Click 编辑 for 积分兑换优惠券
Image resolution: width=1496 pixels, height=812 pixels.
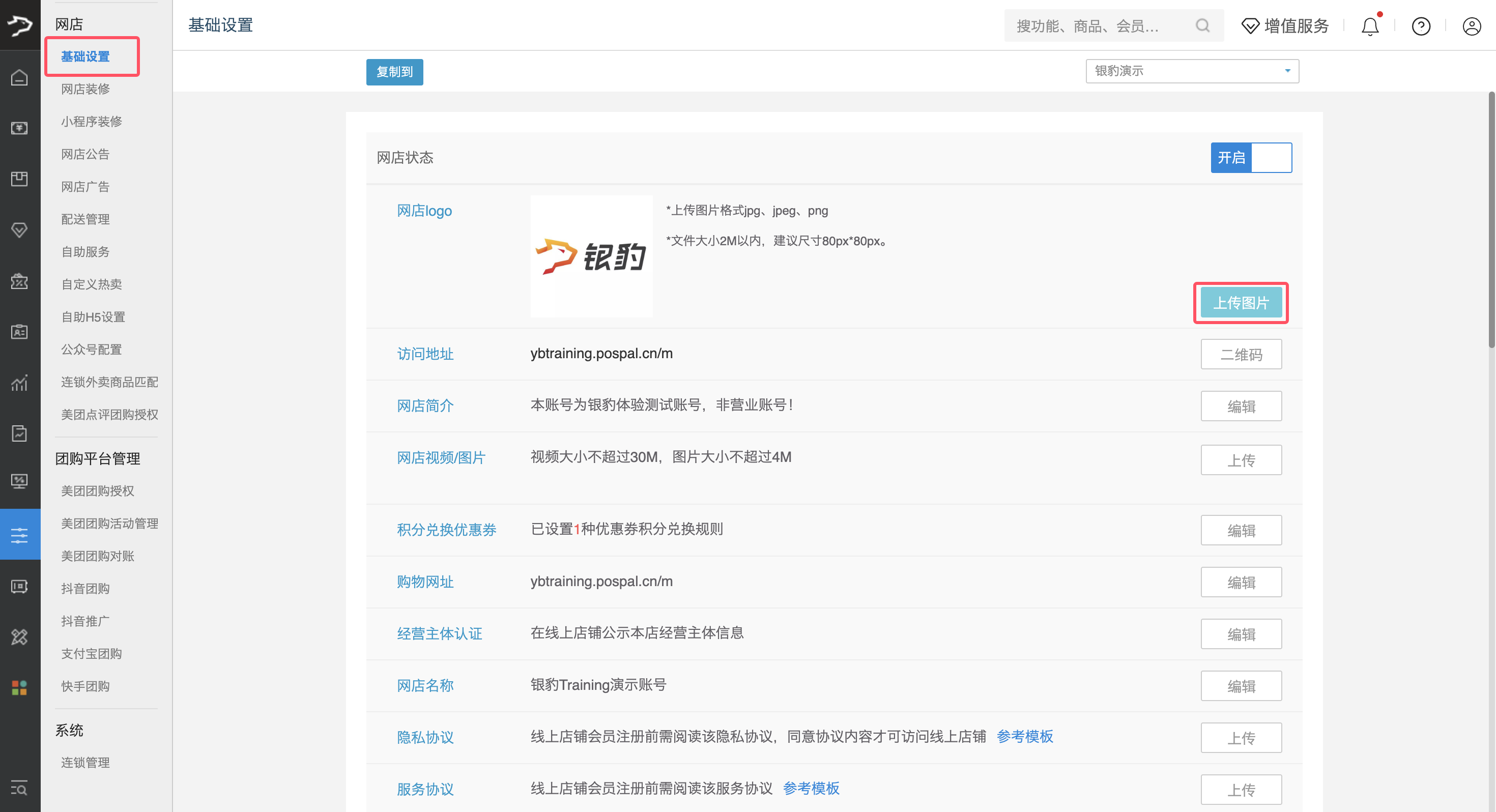click(x=1241, y=530)
